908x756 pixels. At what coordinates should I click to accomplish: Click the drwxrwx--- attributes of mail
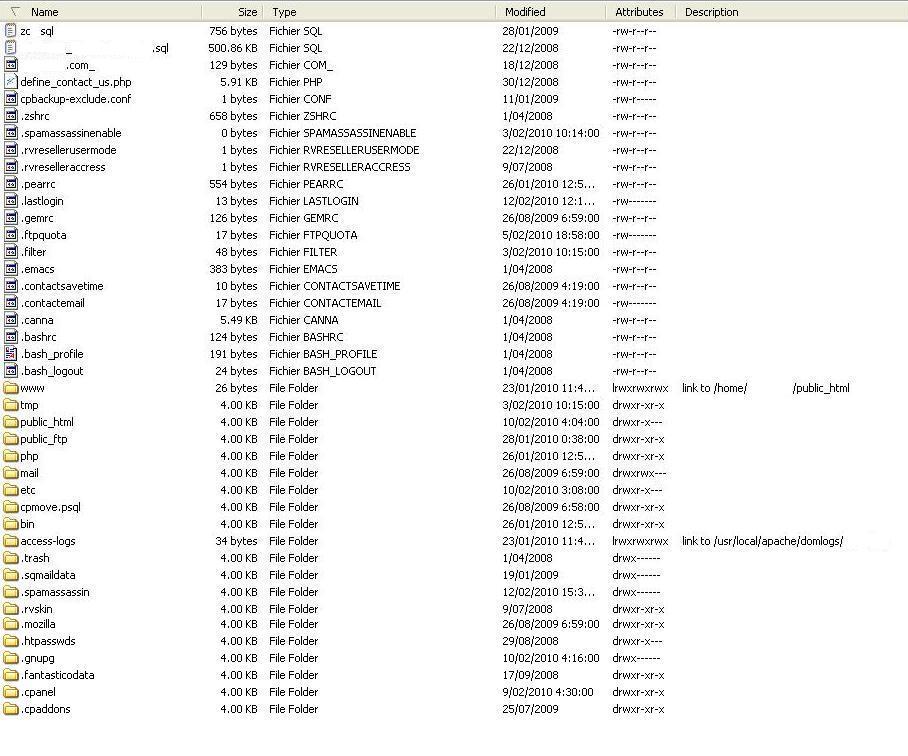pos(639,472)
